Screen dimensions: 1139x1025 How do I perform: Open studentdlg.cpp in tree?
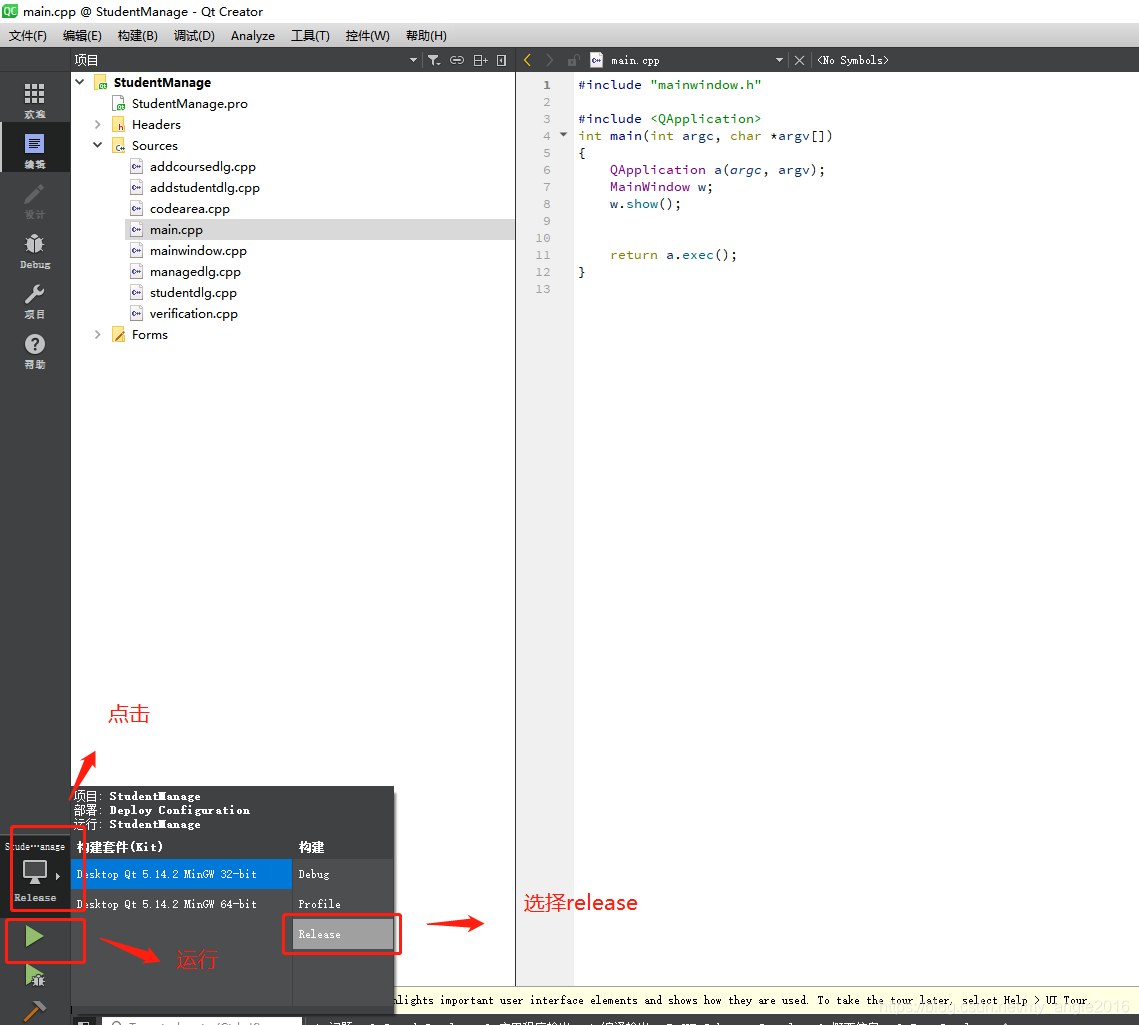coord(193,293)
